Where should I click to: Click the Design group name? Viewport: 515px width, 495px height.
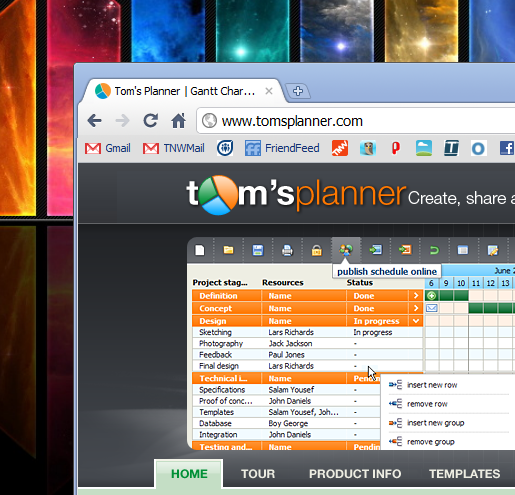pos(213,321)
